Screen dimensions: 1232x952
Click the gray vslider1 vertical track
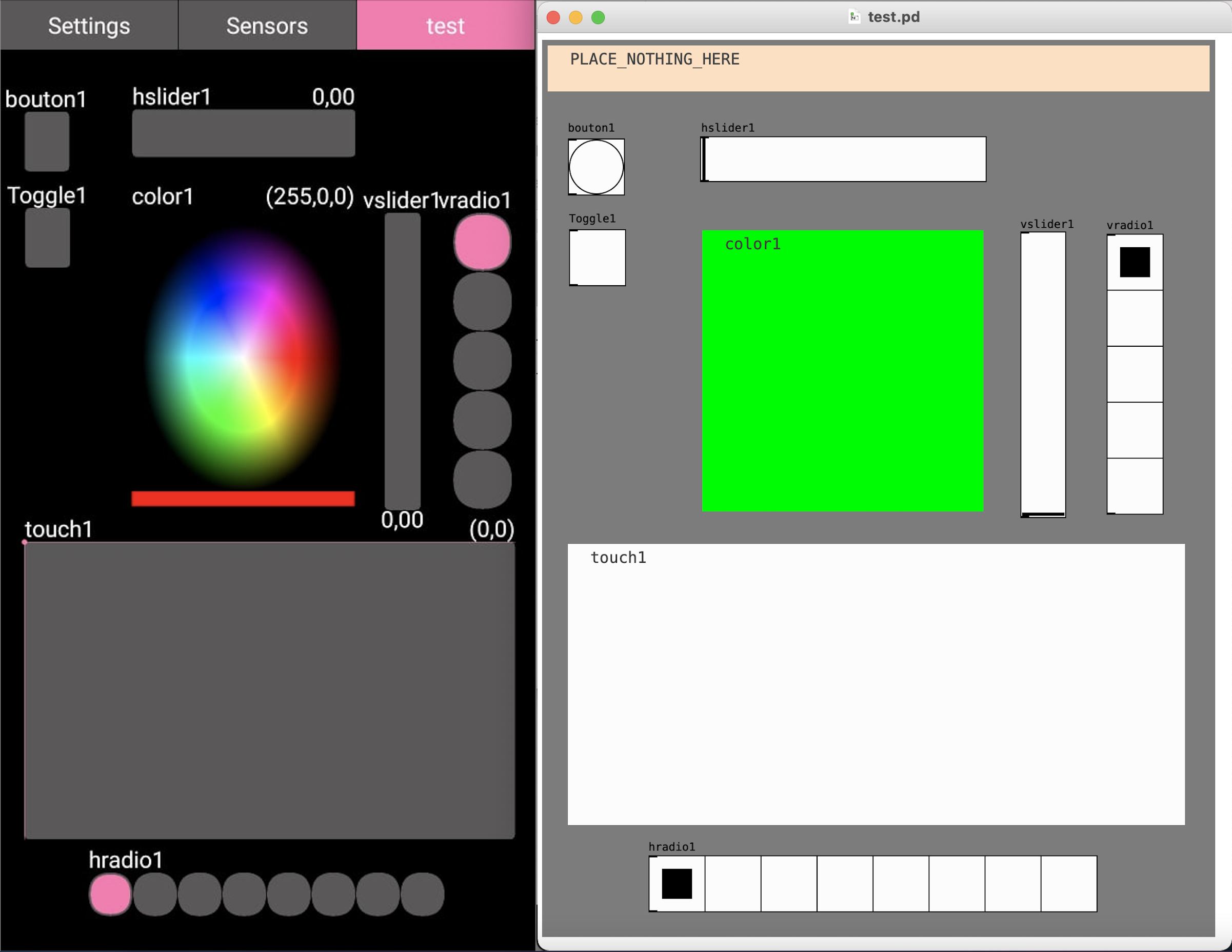tap(402, 361)
